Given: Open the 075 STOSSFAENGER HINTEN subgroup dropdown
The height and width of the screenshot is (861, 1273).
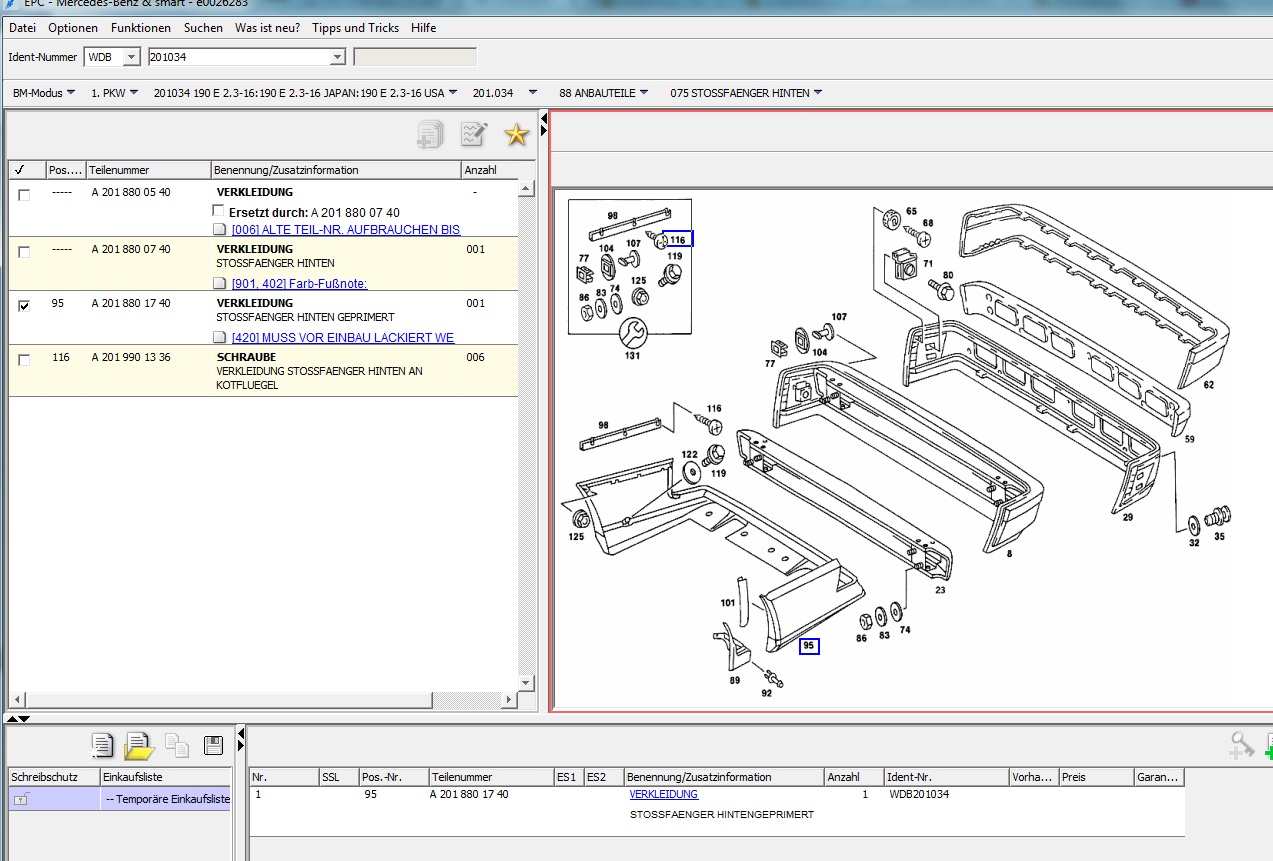Looking at the screenshot, I should 746,93.
